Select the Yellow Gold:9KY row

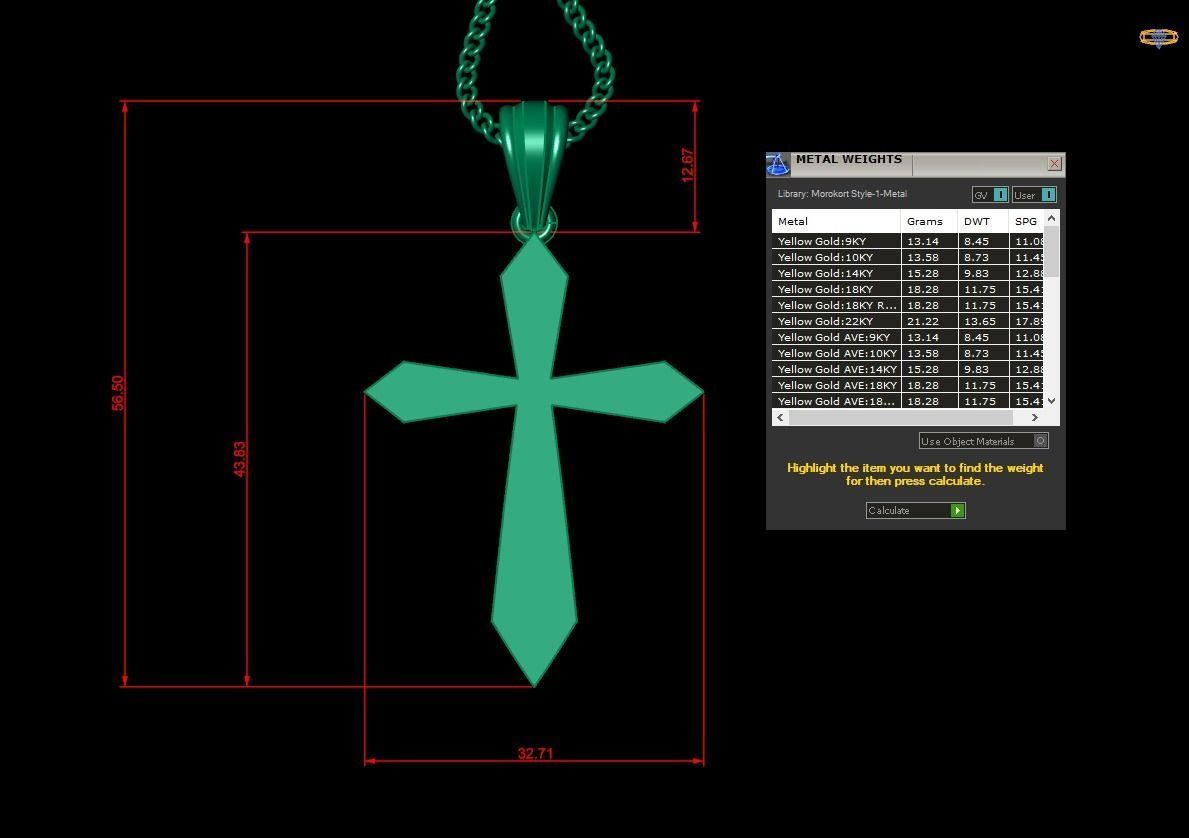[x=908, y=241]
